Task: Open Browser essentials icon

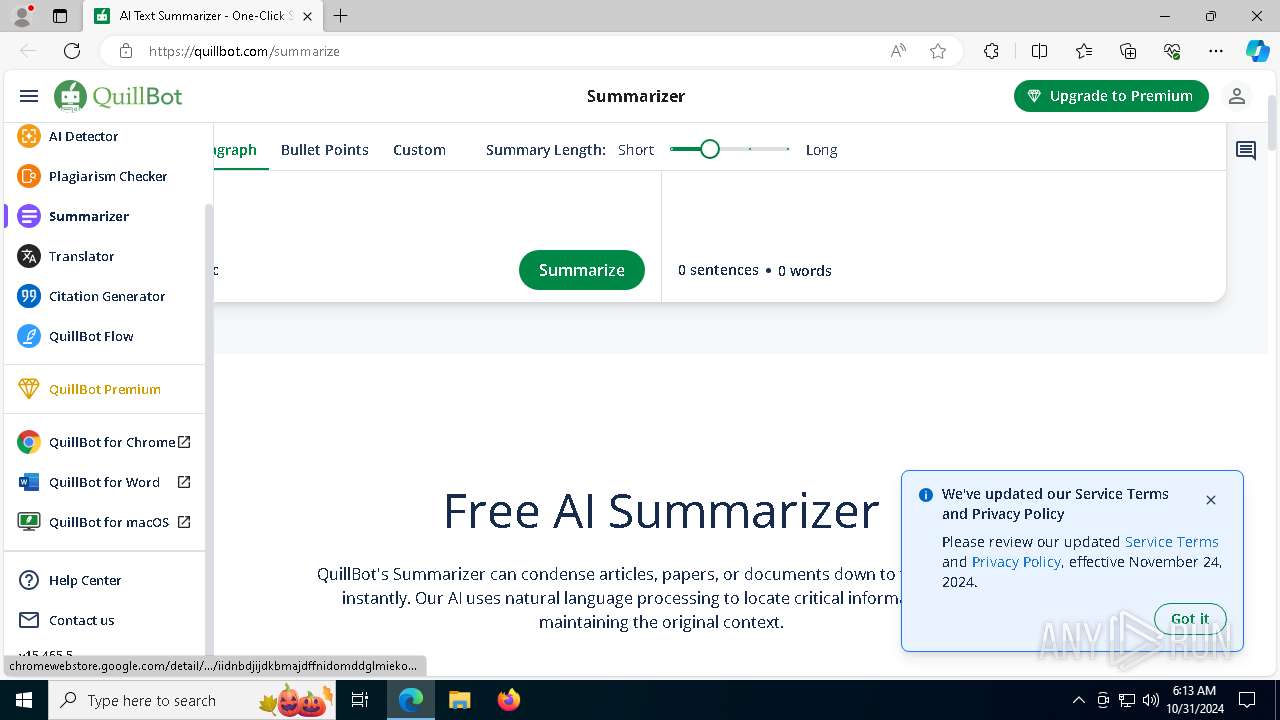Action: pos(1172,51)
